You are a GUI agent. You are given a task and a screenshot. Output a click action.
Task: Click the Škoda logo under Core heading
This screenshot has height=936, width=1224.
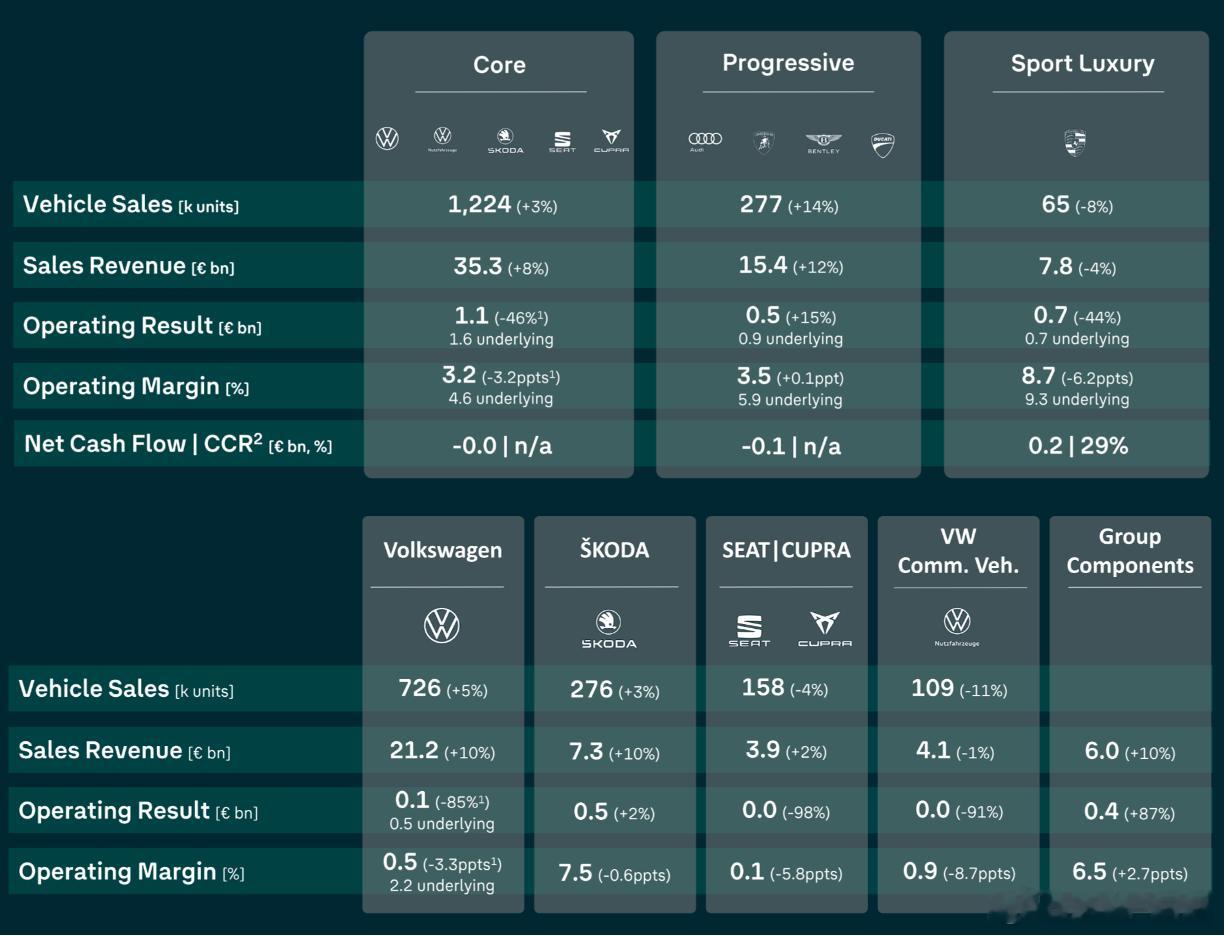tap(505, 141)
